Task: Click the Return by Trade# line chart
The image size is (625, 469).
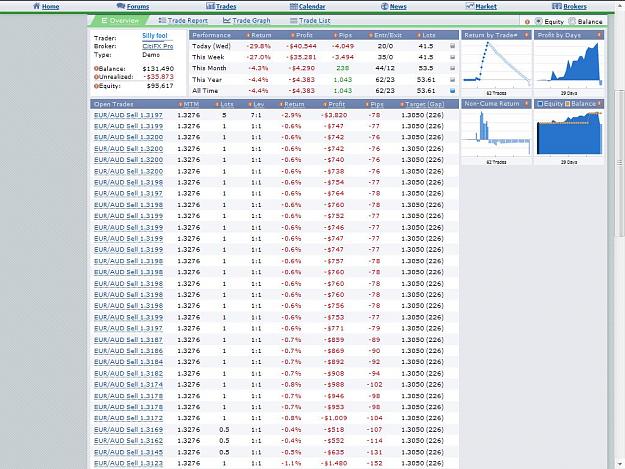Action: [496, 65]
